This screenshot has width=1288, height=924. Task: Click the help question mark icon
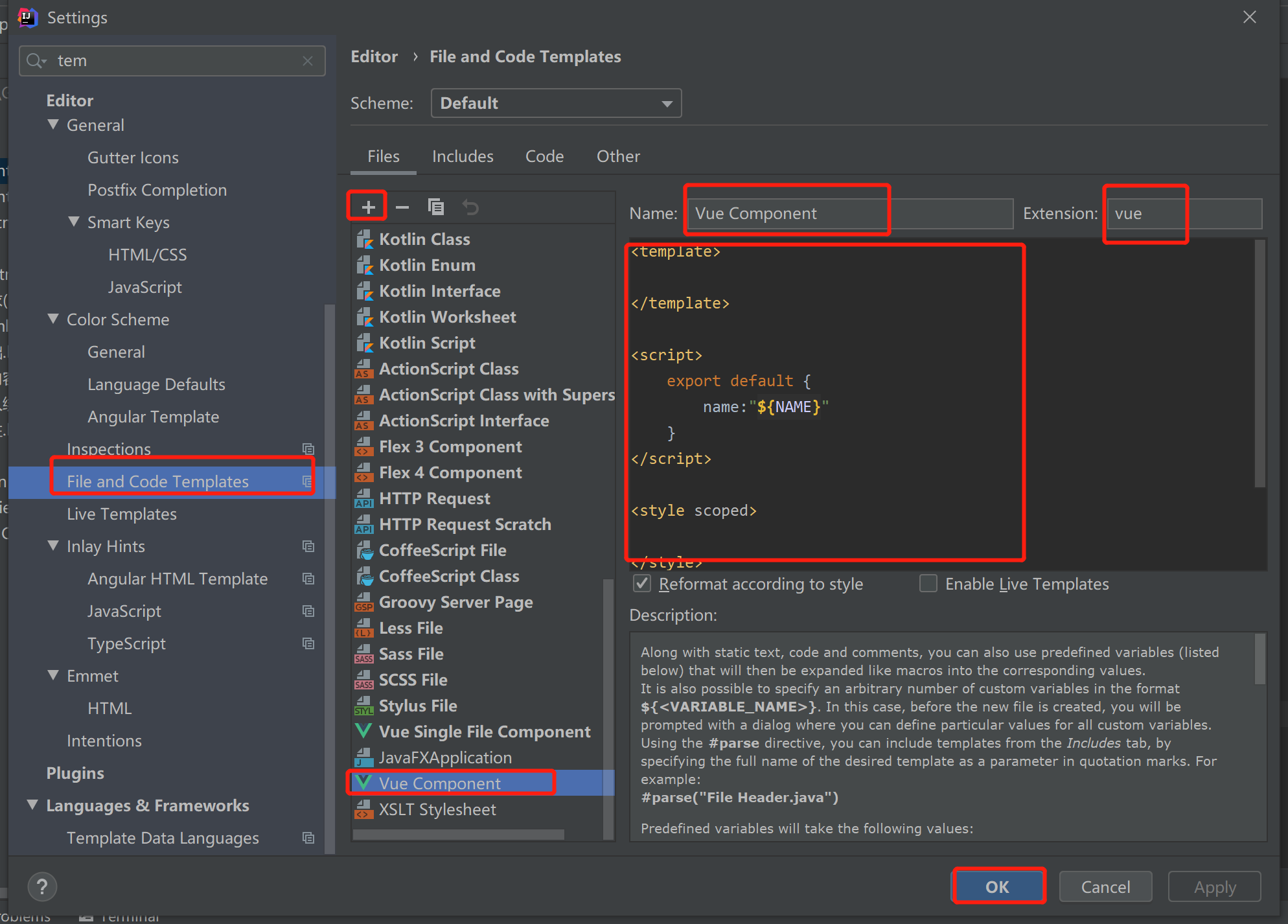click(42, 886)
